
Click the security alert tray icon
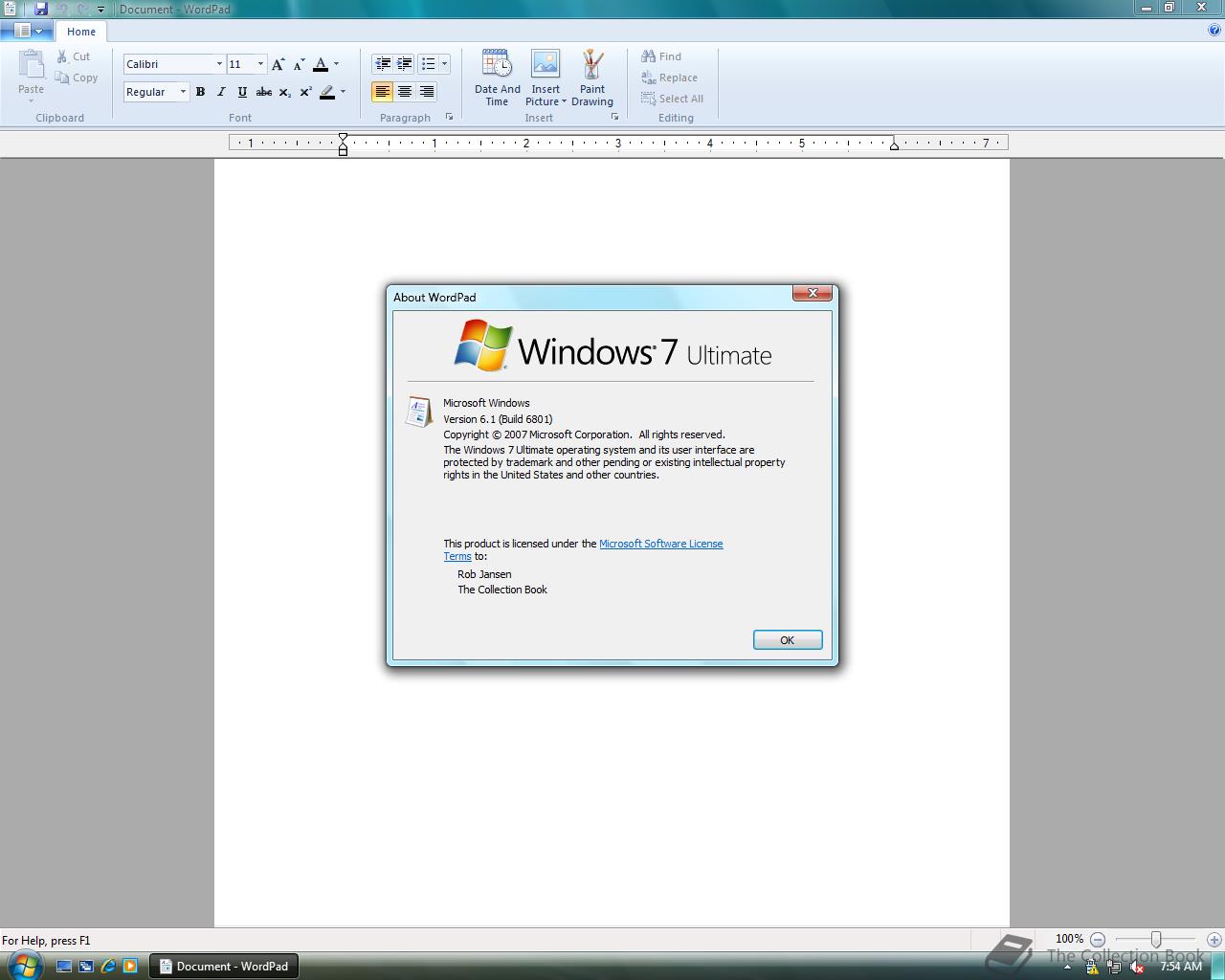point(1092,968)
